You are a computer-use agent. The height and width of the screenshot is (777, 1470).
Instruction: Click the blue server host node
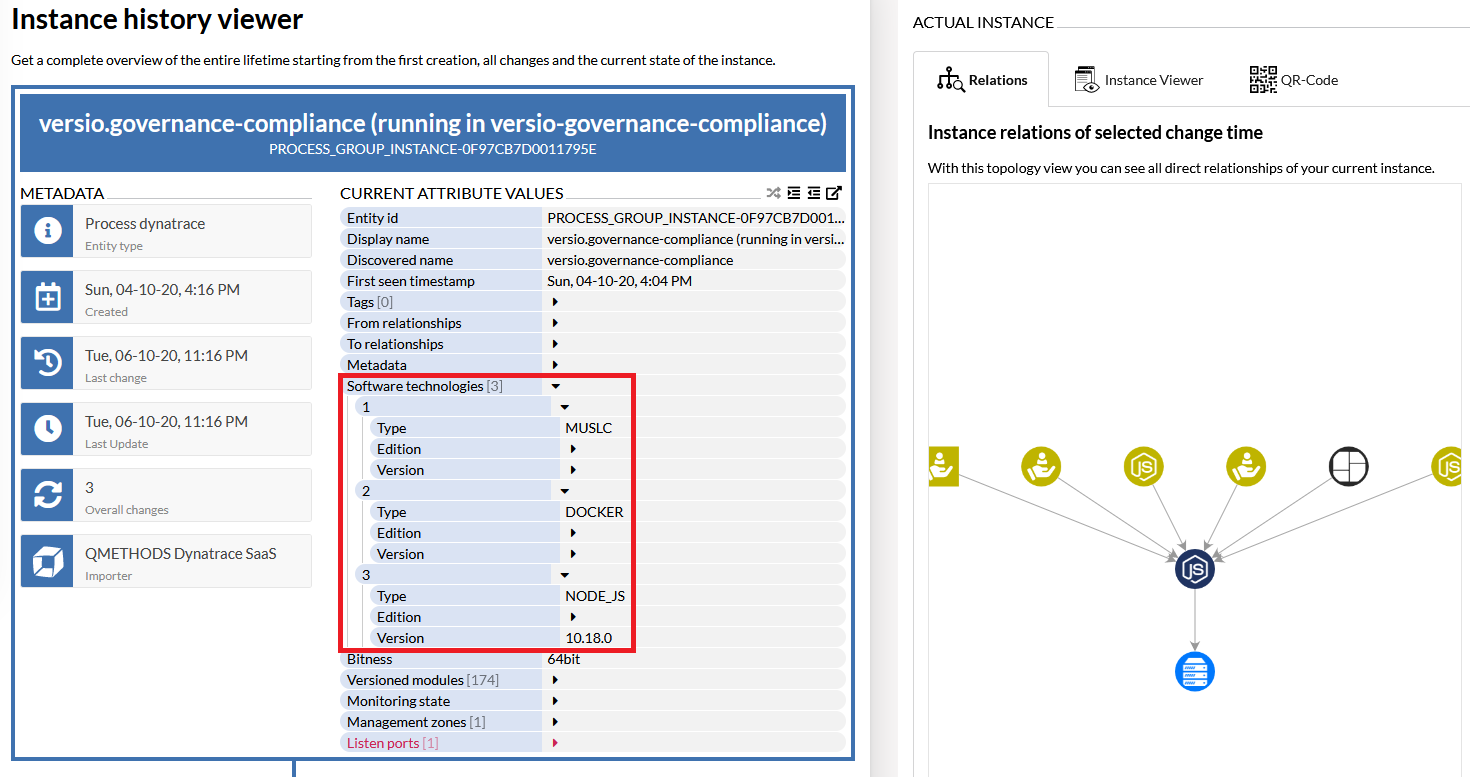(x=1194, y=671)
